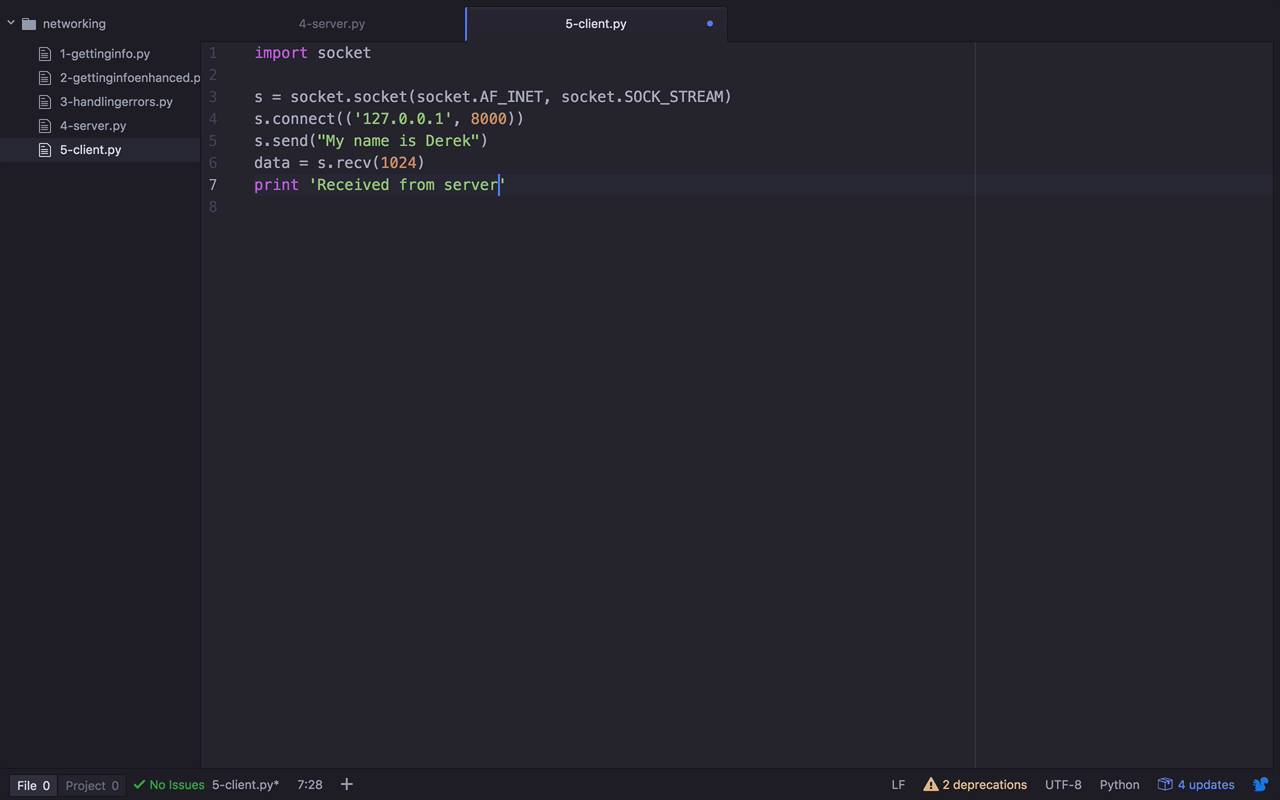
Task: Click line number 7 in gutter
Action: tap(213, 185)
